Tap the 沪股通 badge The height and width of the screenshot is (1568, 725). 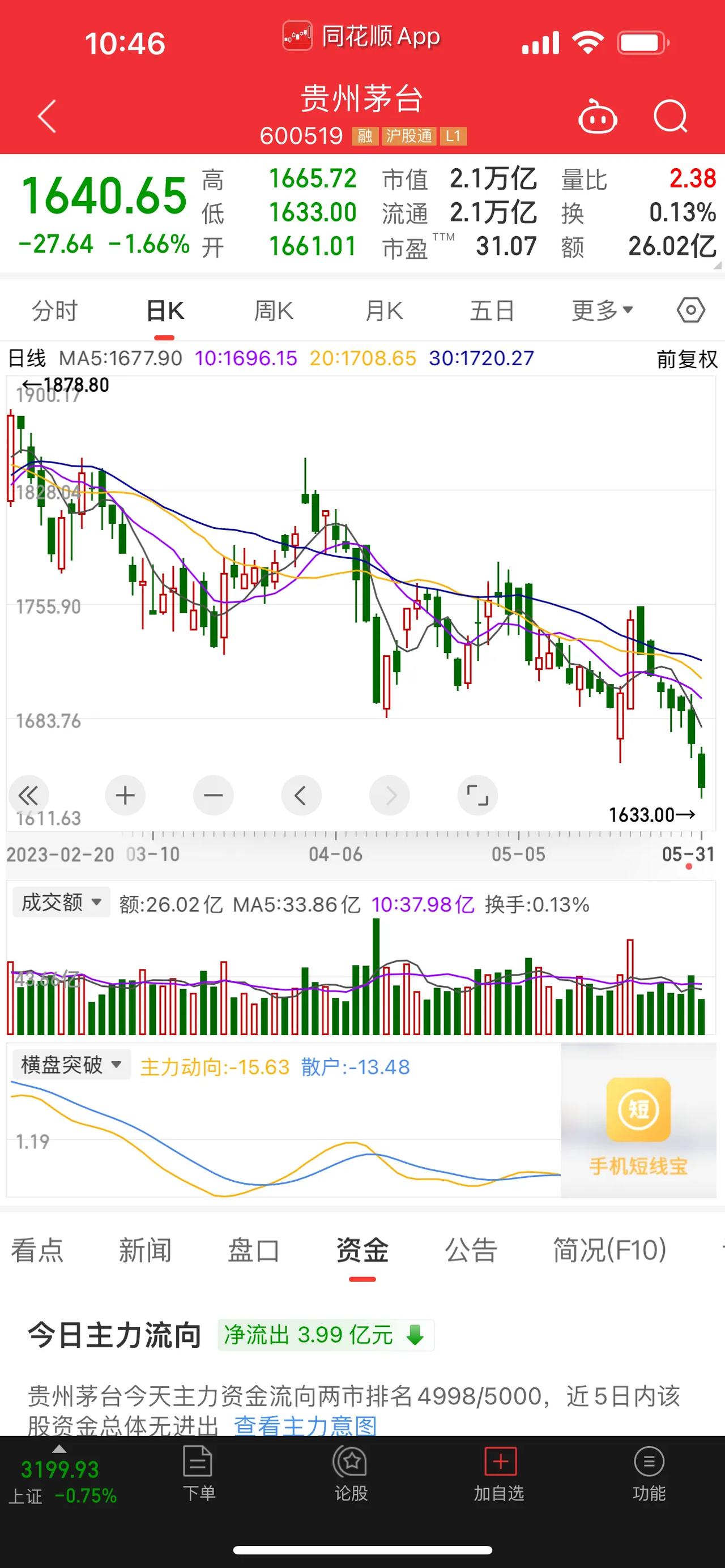click(408, 136)
